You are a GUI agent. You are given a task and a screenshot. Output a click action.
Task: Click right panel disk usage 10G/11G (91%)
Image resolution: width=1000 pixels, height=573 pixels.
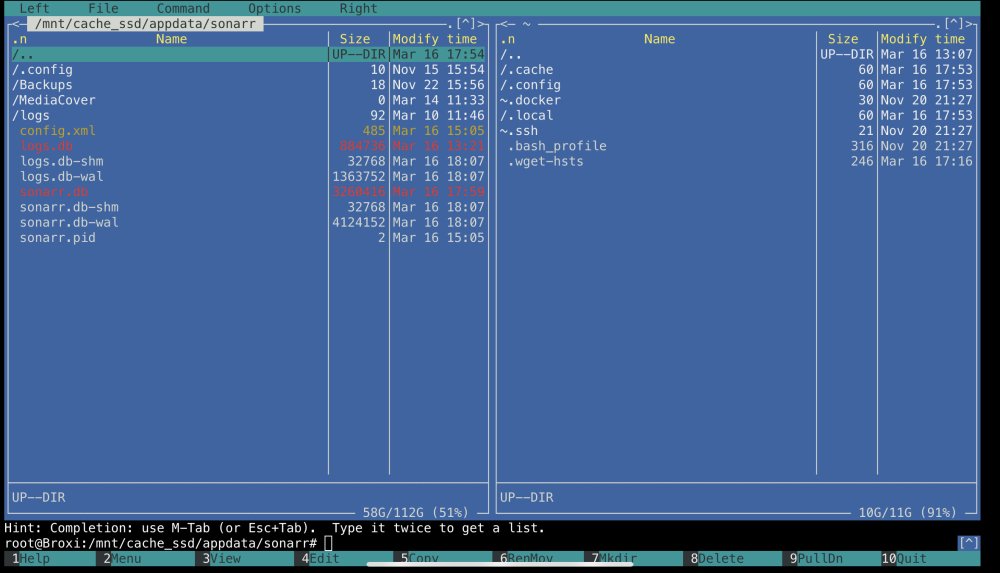point(907,512)
